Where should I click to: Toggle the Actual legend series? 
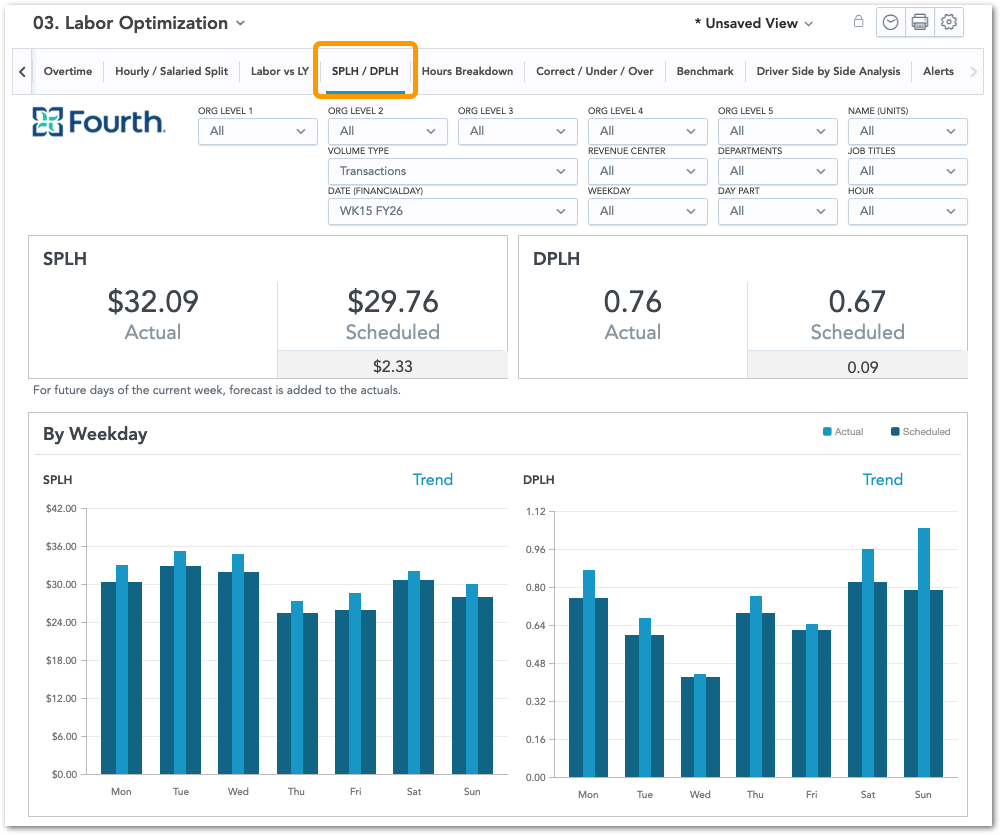(842, 432)
